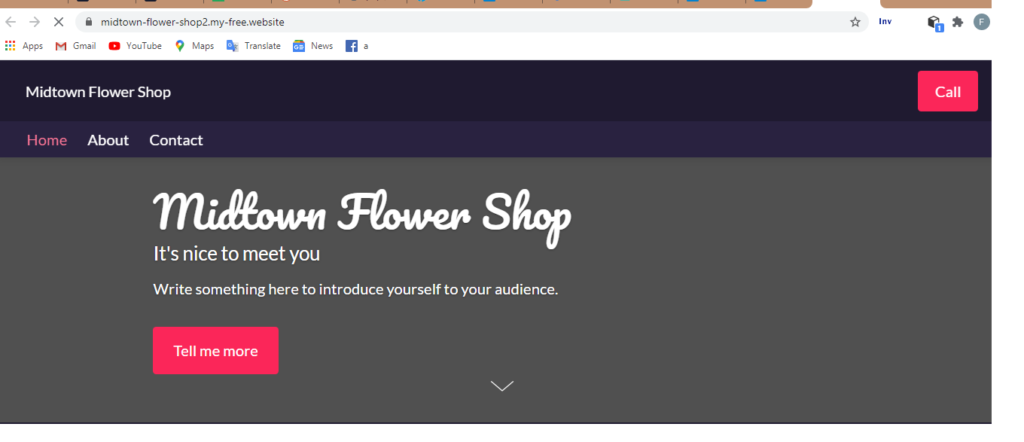The width and height of the screenshot is (1024, 442).
Task: Click the browser forward arrow
Action: point(35,22)
